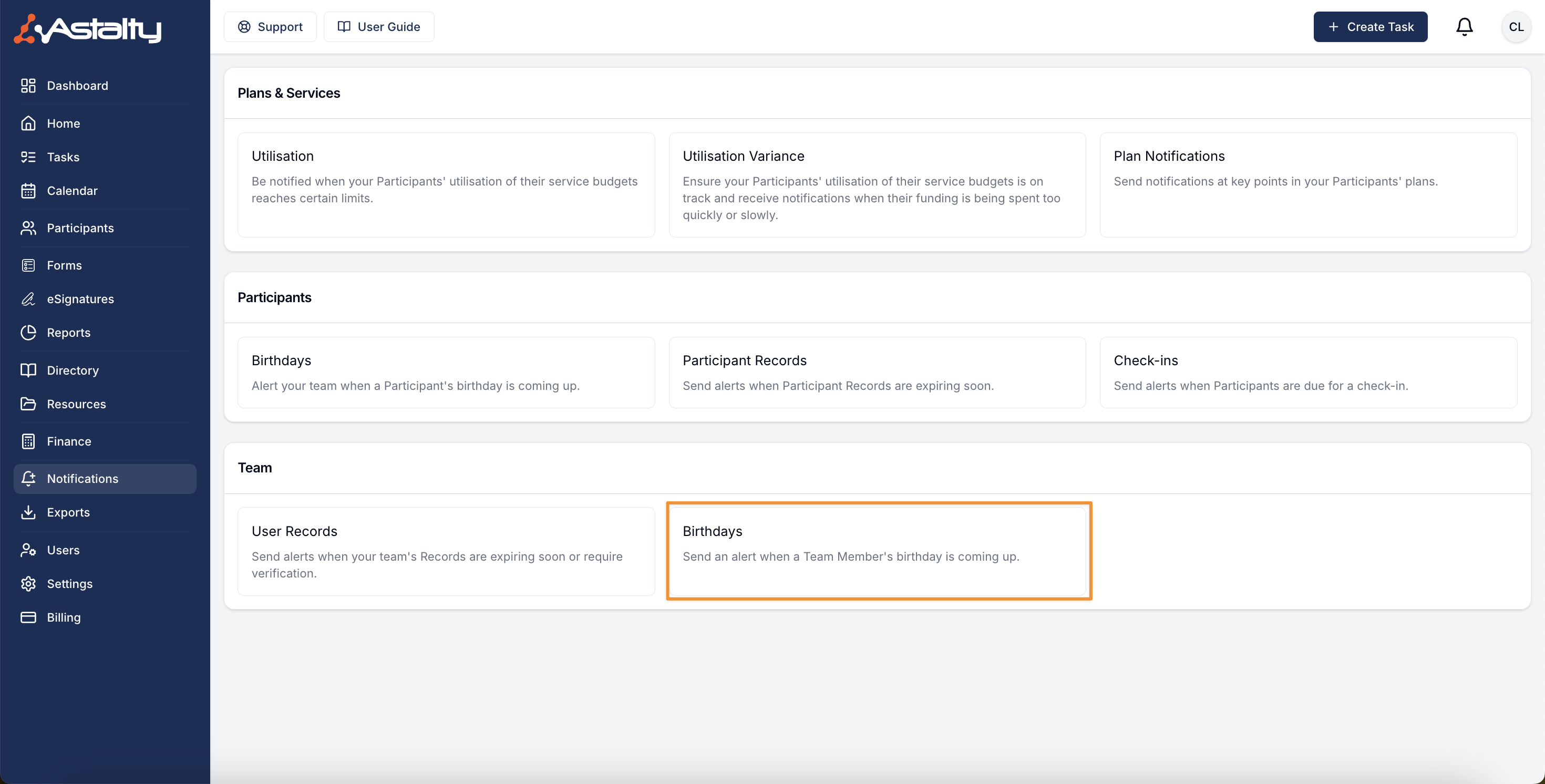The height and width of the screenshot is (784, 1545).
Task: Click the Support button
Action: (x=270, y=27)
